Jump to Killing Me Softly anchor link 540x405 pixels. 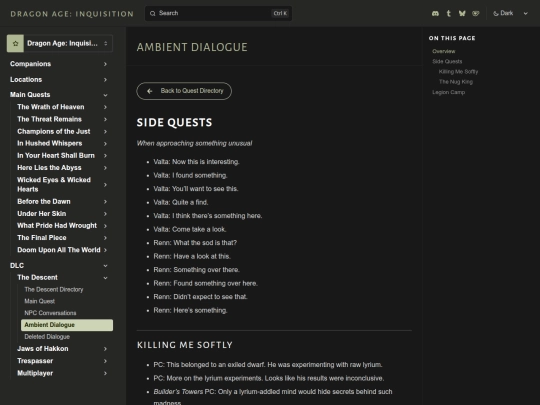(x=458, y=72)
